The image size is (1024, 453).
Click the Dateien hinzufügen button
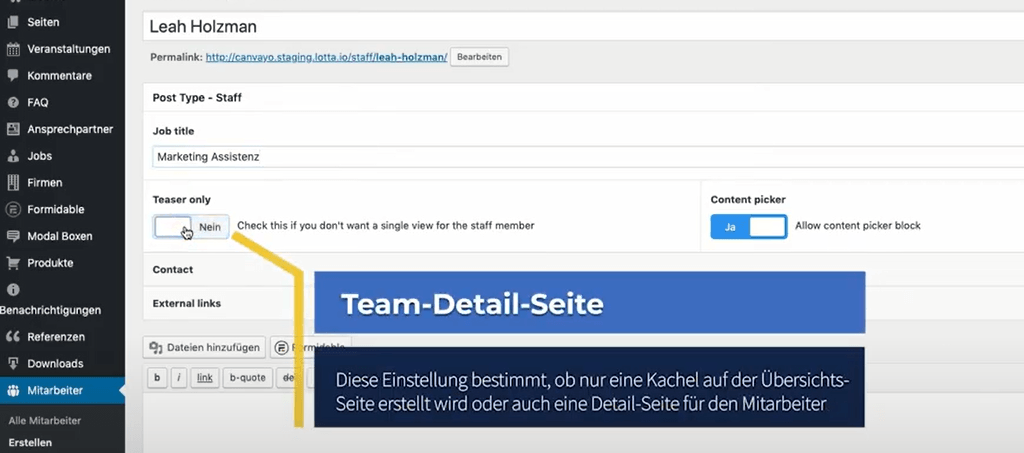[205, 348]
